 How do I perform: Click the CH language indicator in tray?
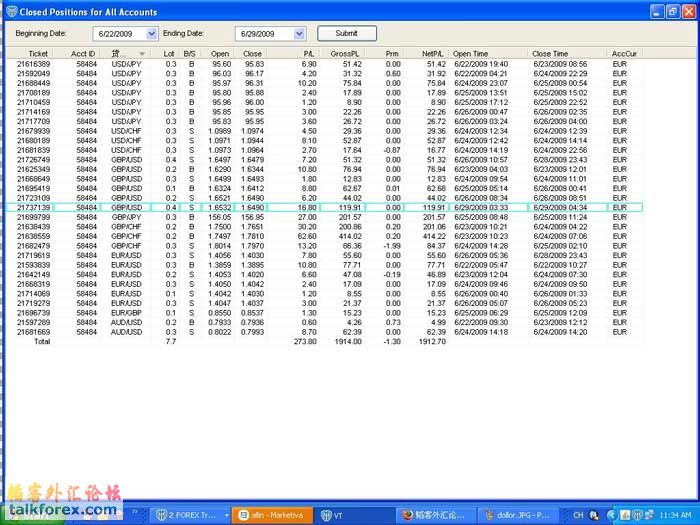click(578, 514)
